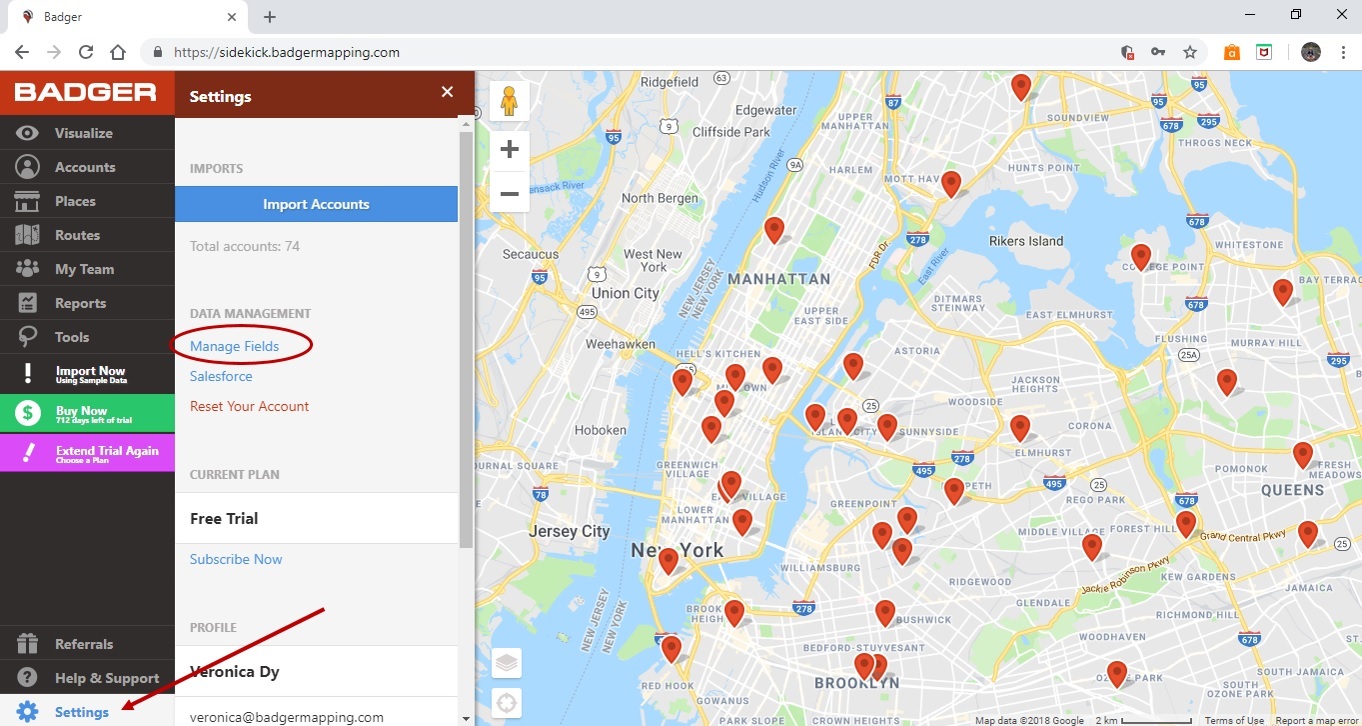Click the Settings panel scrollbar
Image resolution: width=1362 pixels, height=726 pixels.
pos(465,340)
